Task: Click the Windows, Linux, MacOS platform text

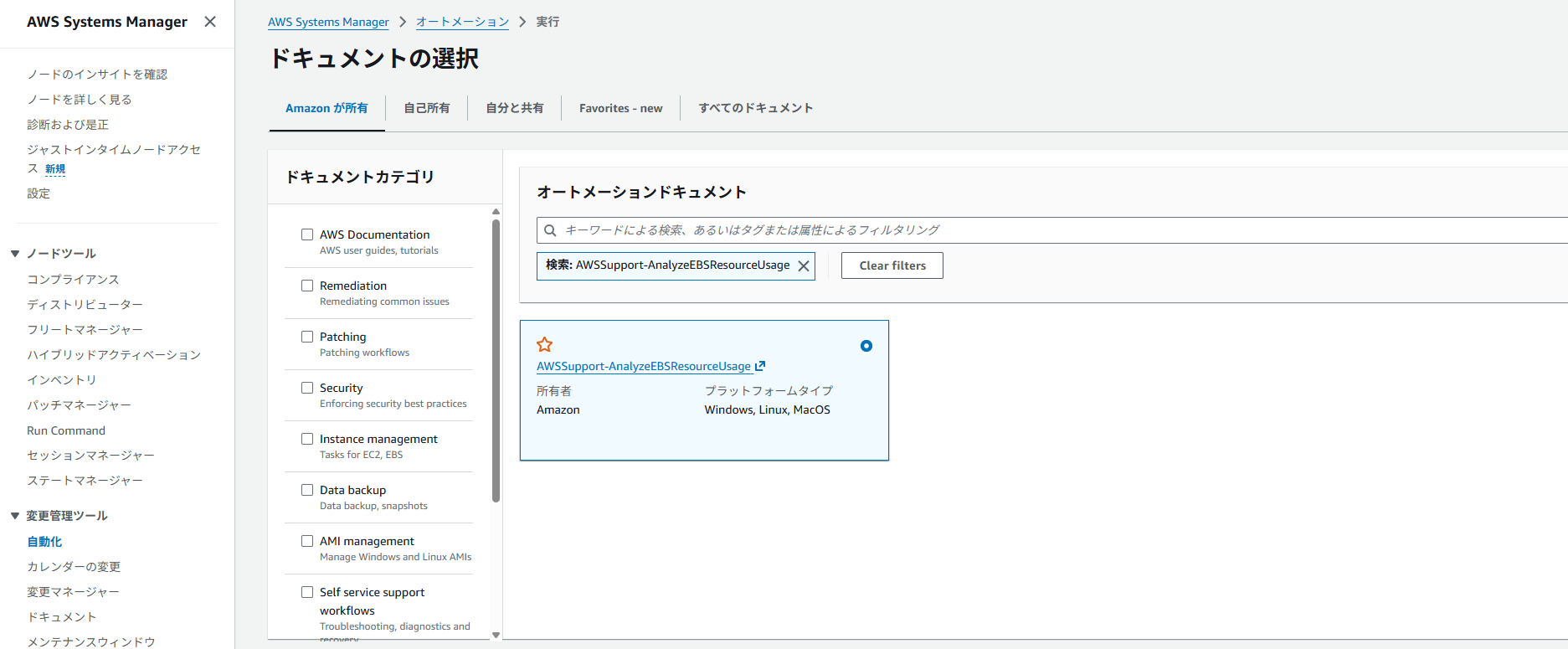Action: click(768, 409)
